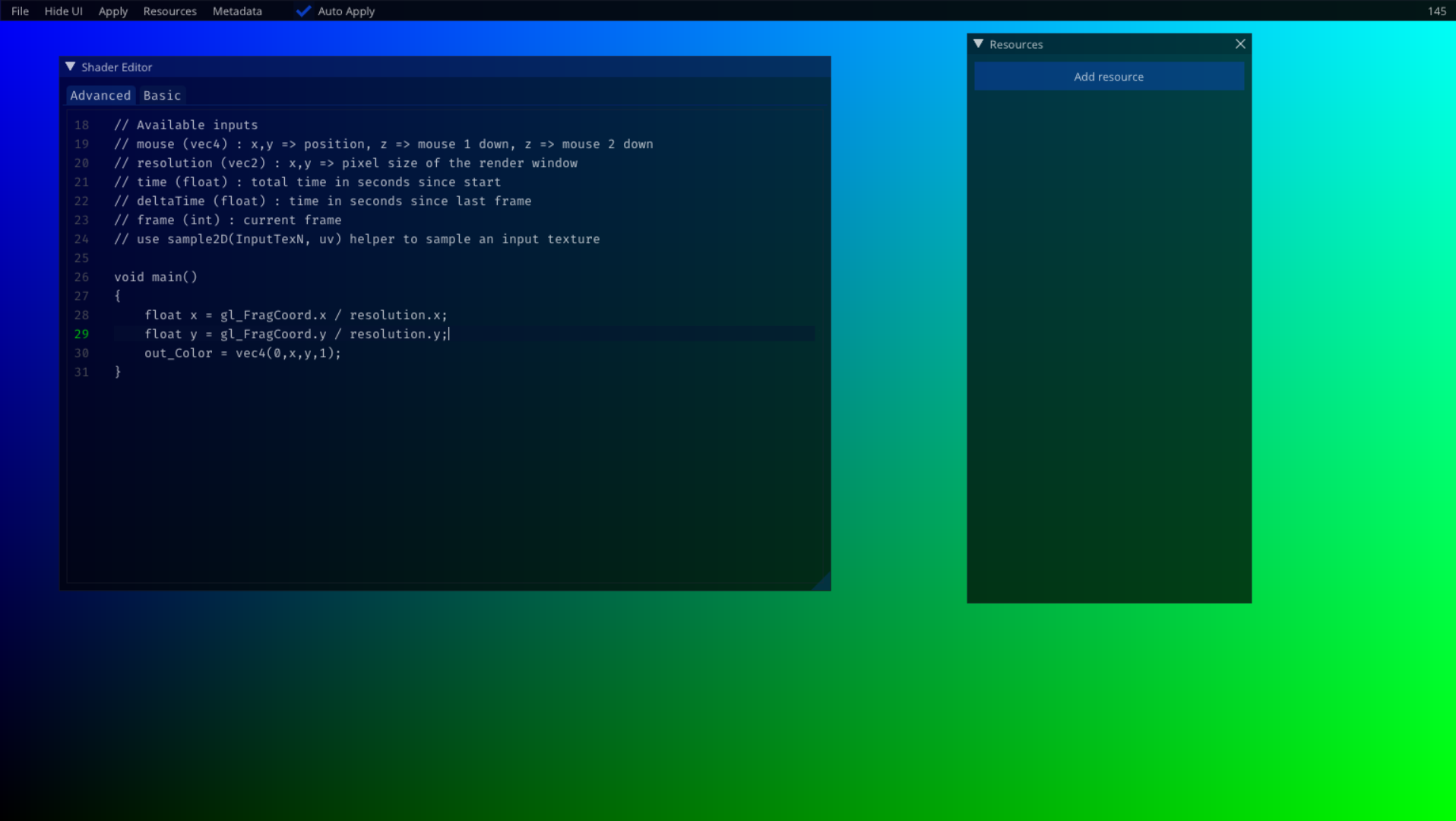
Task: Click the opening brace on line 27
Action: pos(118,296)
